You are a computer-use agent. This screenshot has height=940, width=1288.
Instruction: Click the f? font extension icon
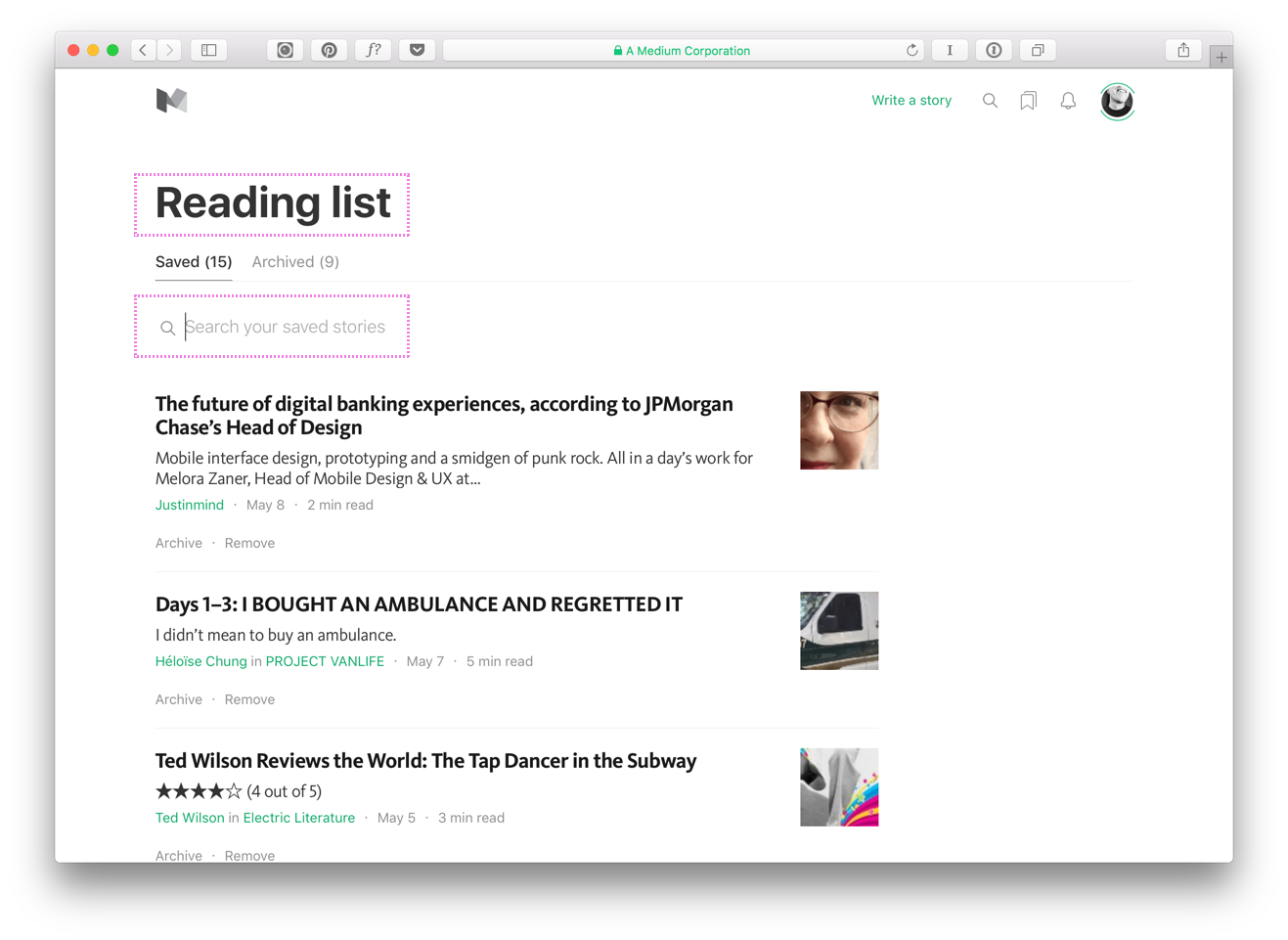click(x=374, y=50)
